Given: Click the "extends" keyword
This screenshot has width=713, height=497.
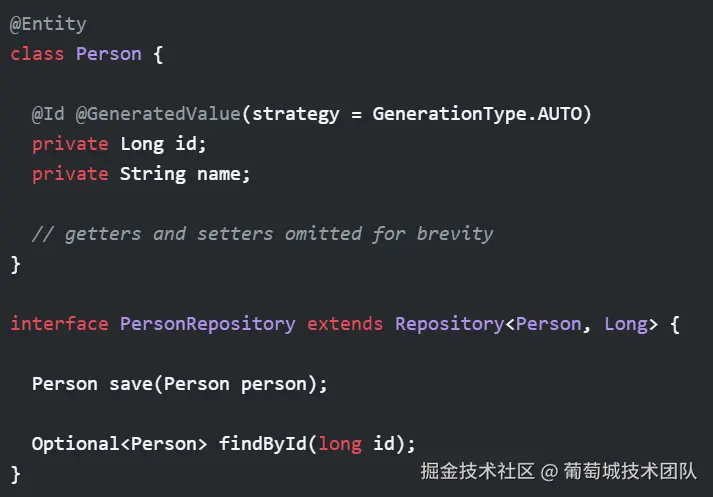Looking at the screenshot, I should [345, 324].
